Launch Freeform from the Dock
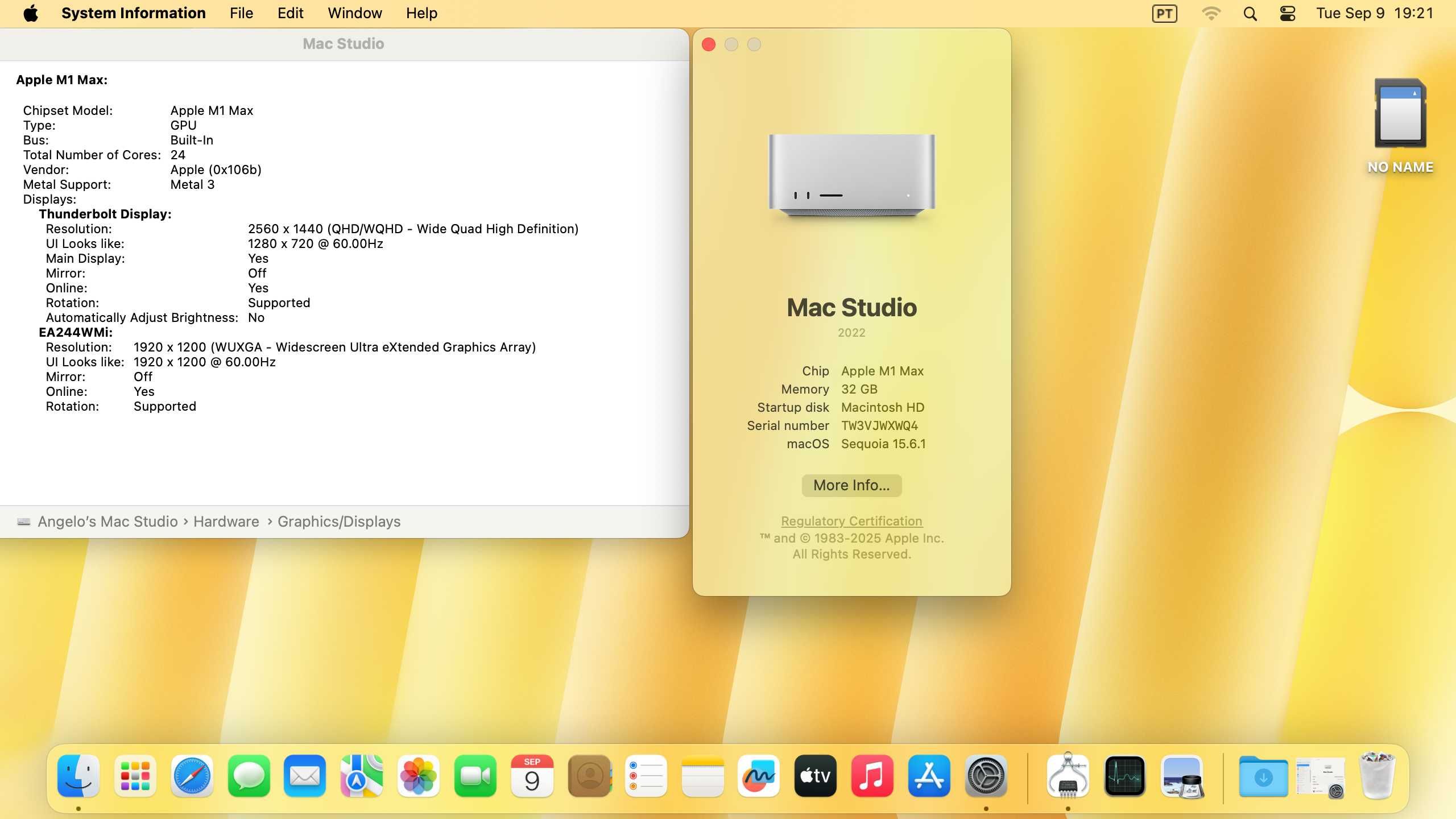Screen dimensions: 1456x819 pos(759,776)
